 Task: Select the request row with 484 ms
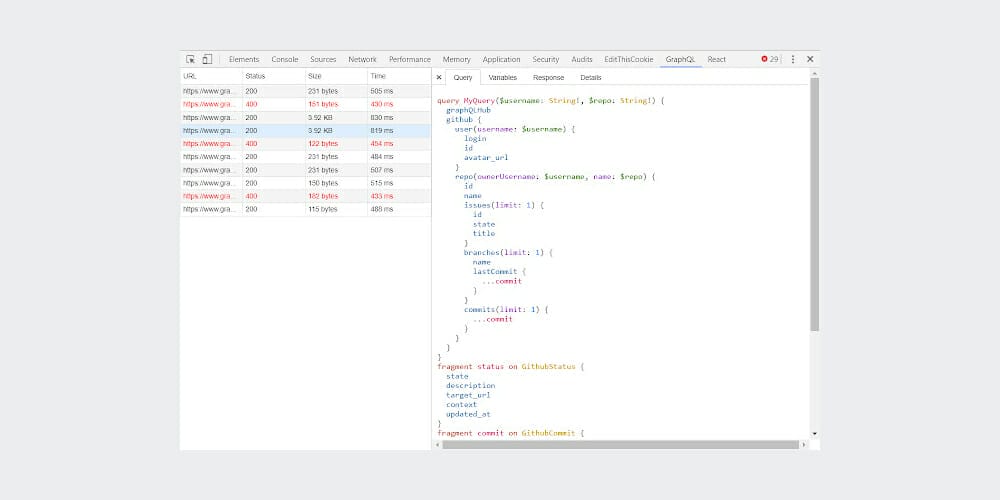point(305,157)
